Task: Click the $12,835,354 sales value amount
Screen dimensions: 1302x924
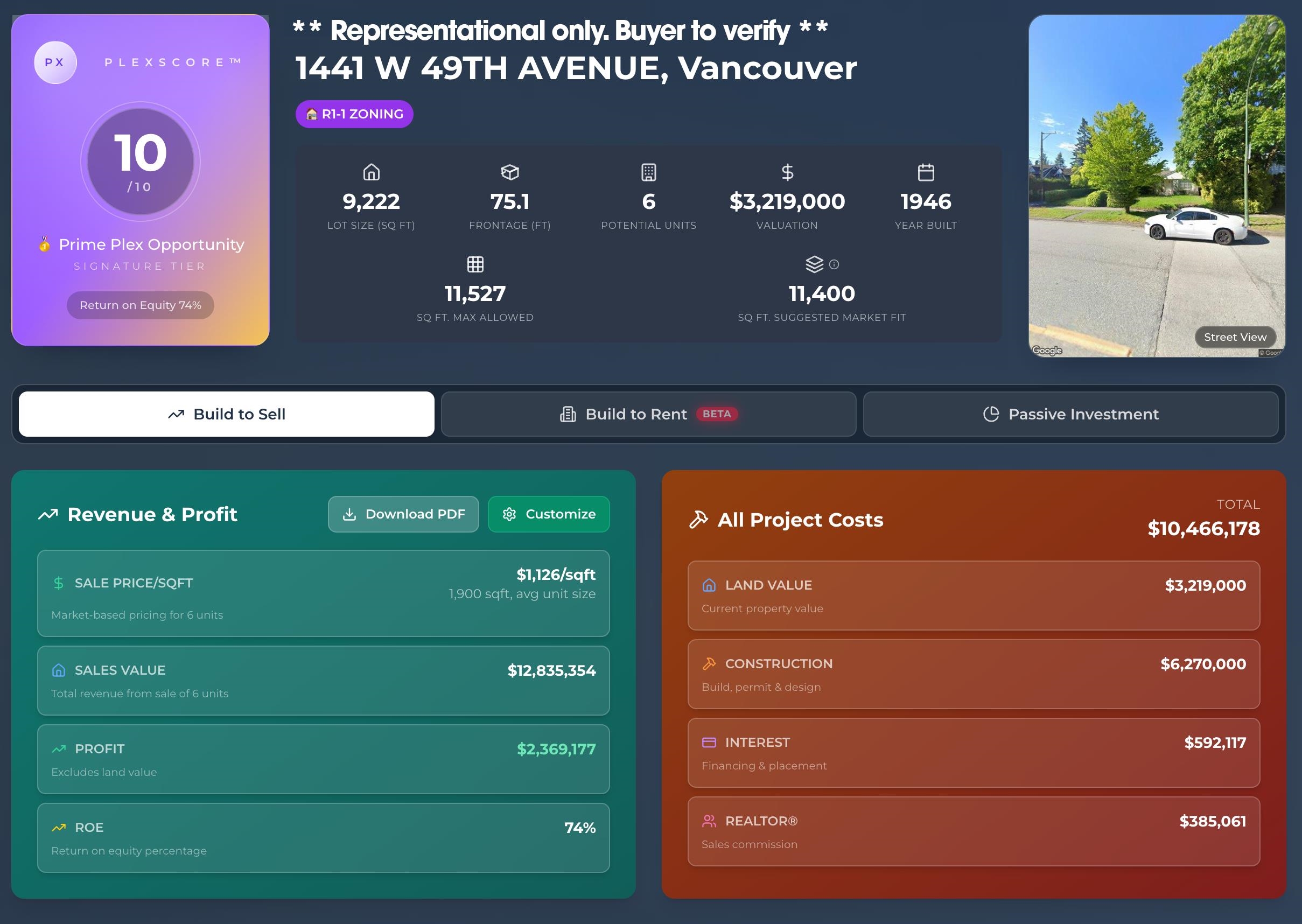Action: click(x=552, y=670)
